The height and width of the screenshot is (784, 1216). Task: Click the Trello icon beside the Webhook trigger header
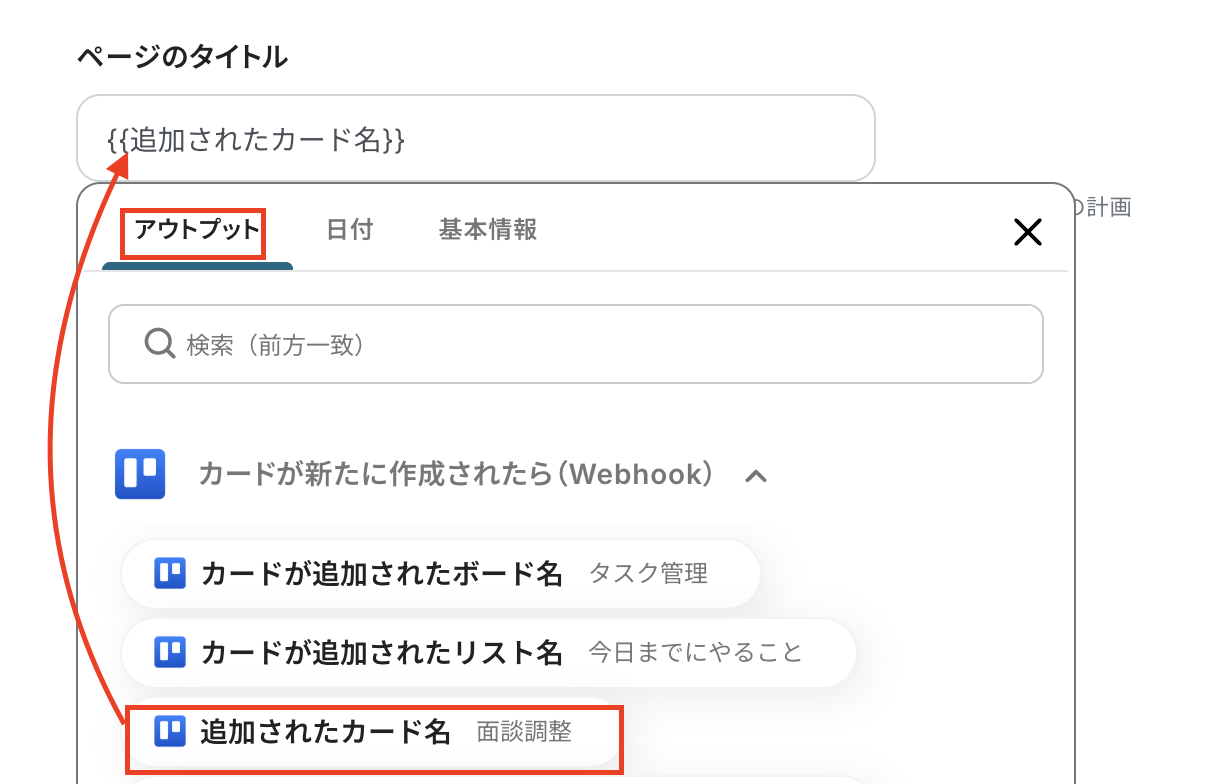tap(140, 474)
